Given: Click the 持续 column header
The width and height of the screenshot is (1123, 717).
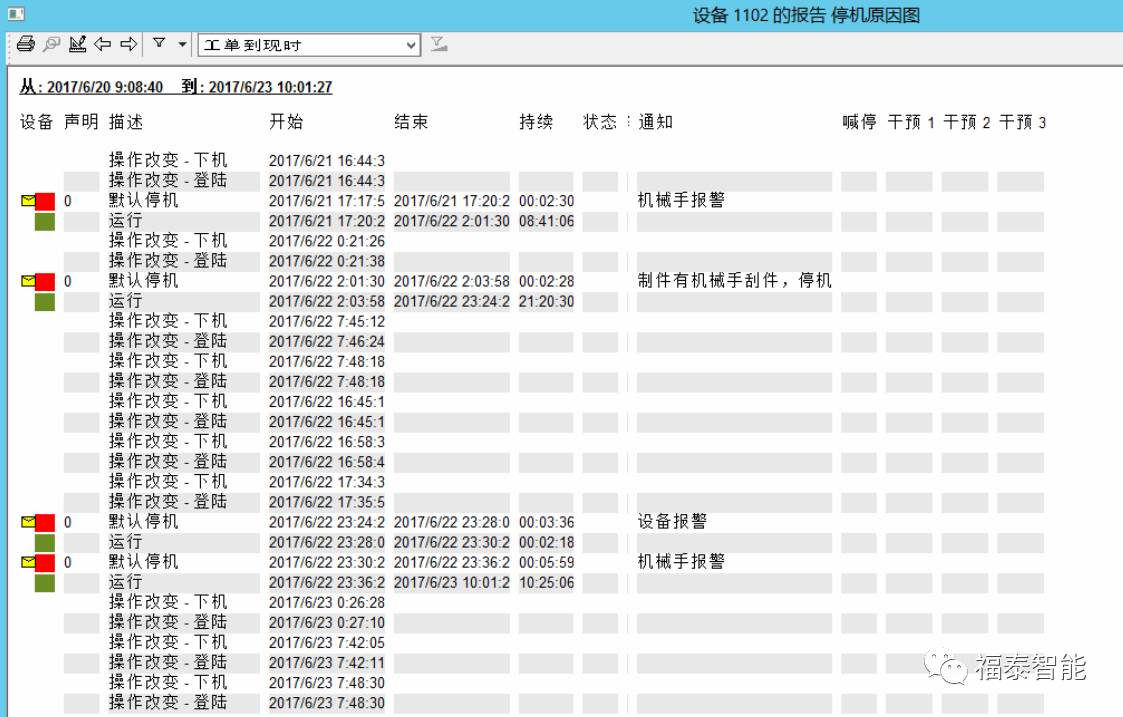Looking at the screenshot, I should point(535,122).
